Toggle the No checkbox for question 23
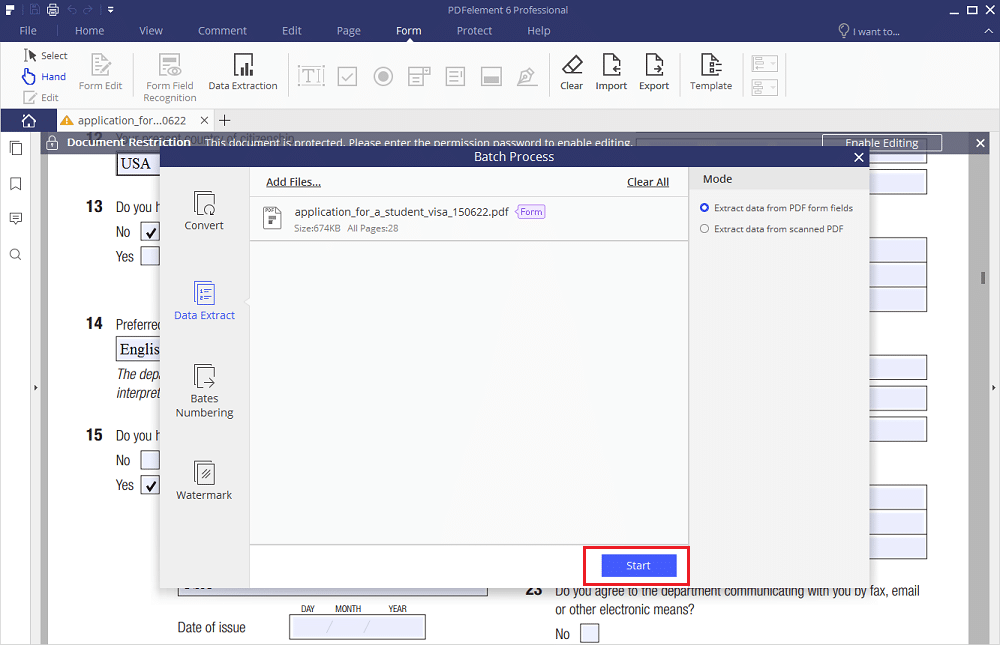The width and height of the screenshot is (1000, 645). tap(590, 634)
